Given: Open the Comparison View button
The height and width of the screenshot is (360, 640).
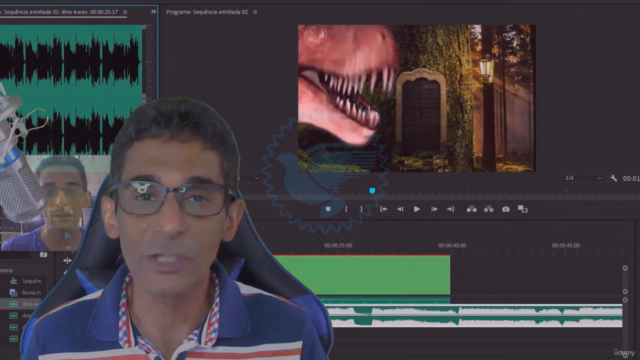Looking at the screenshot, I should click(522, 209).
